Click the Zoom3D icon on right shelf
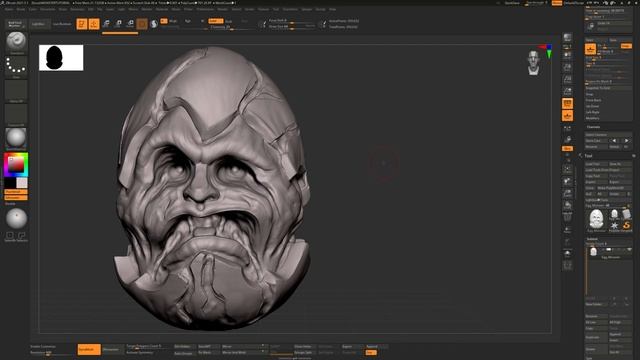This screenshot has width=640, height=360. coord(567,193)
